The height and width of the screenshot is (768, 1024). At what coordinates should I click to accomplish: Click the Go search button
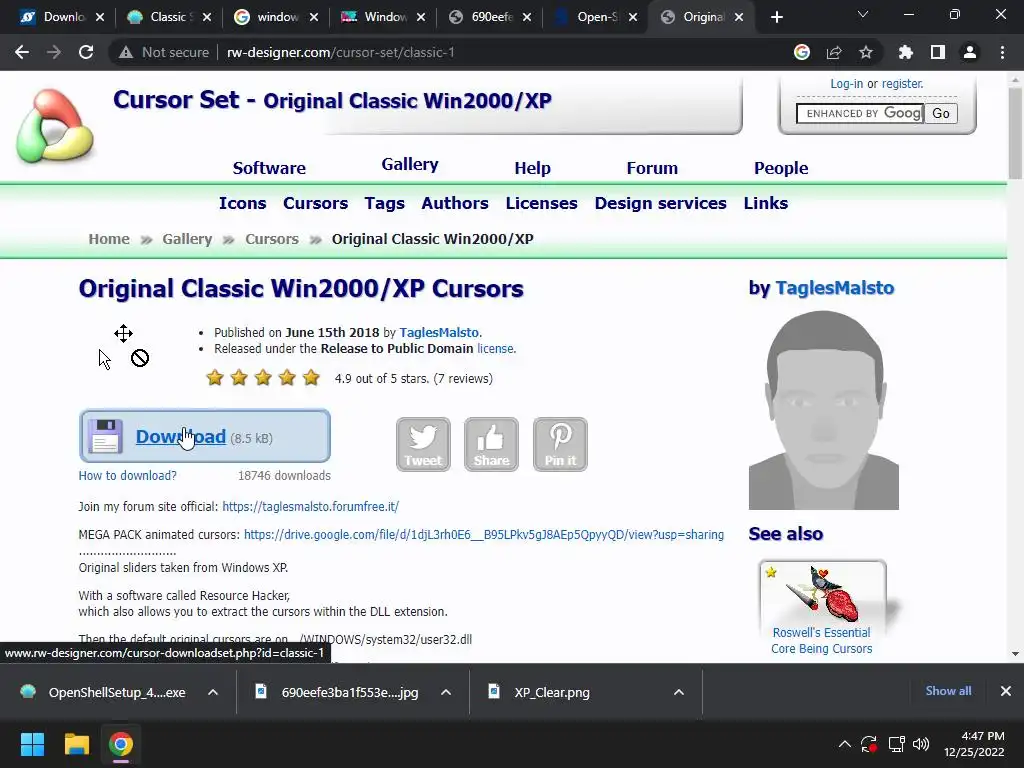[940, 114]
